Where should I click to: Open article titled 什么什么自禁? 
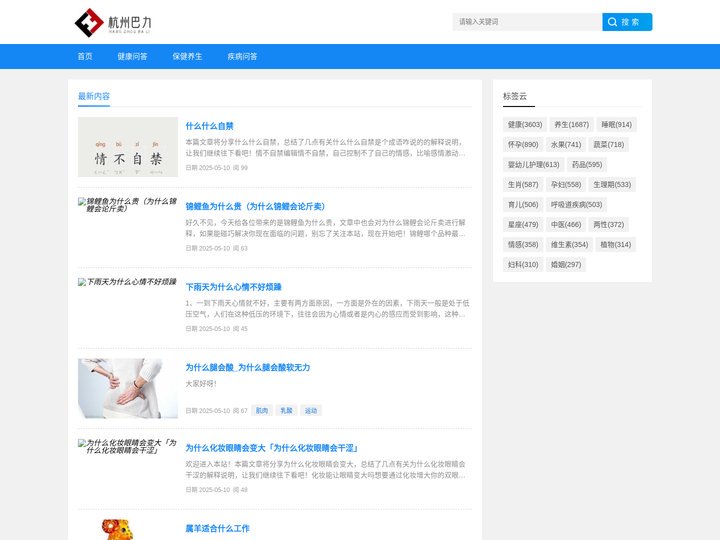click(x=209, y=126)
